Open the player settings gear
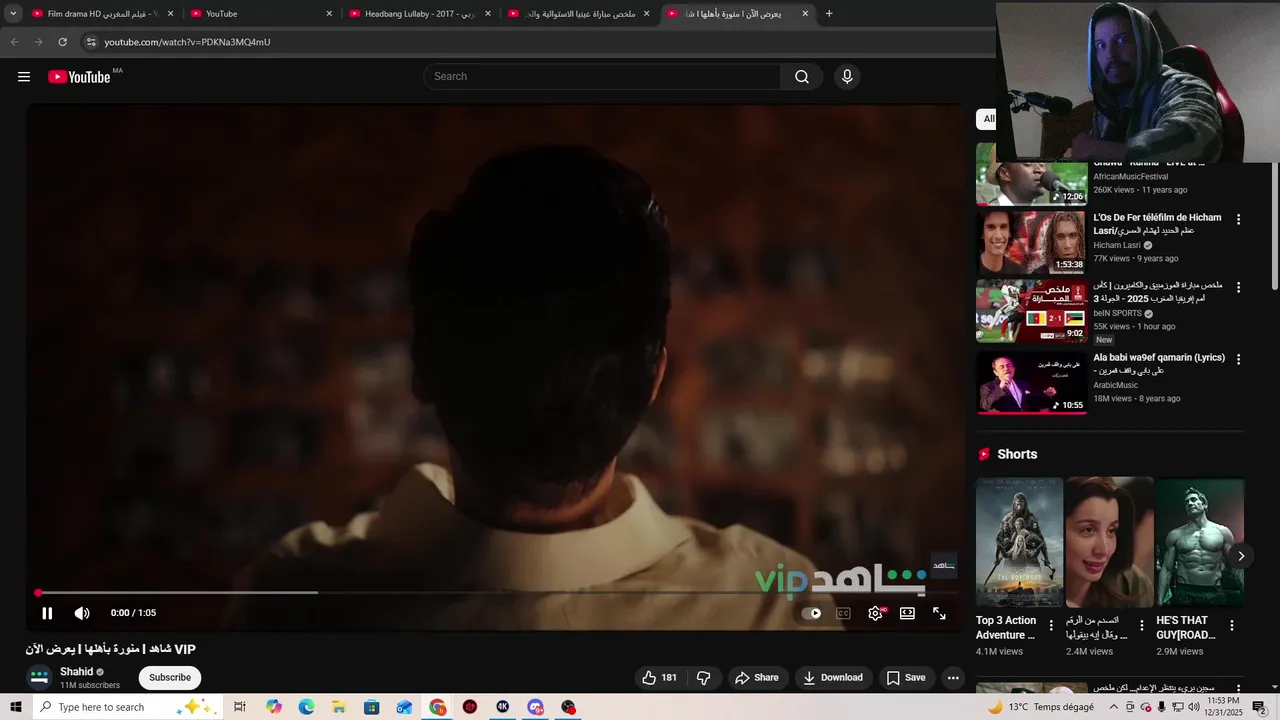Screen dimensions: 1280x720 coord(875,613)
